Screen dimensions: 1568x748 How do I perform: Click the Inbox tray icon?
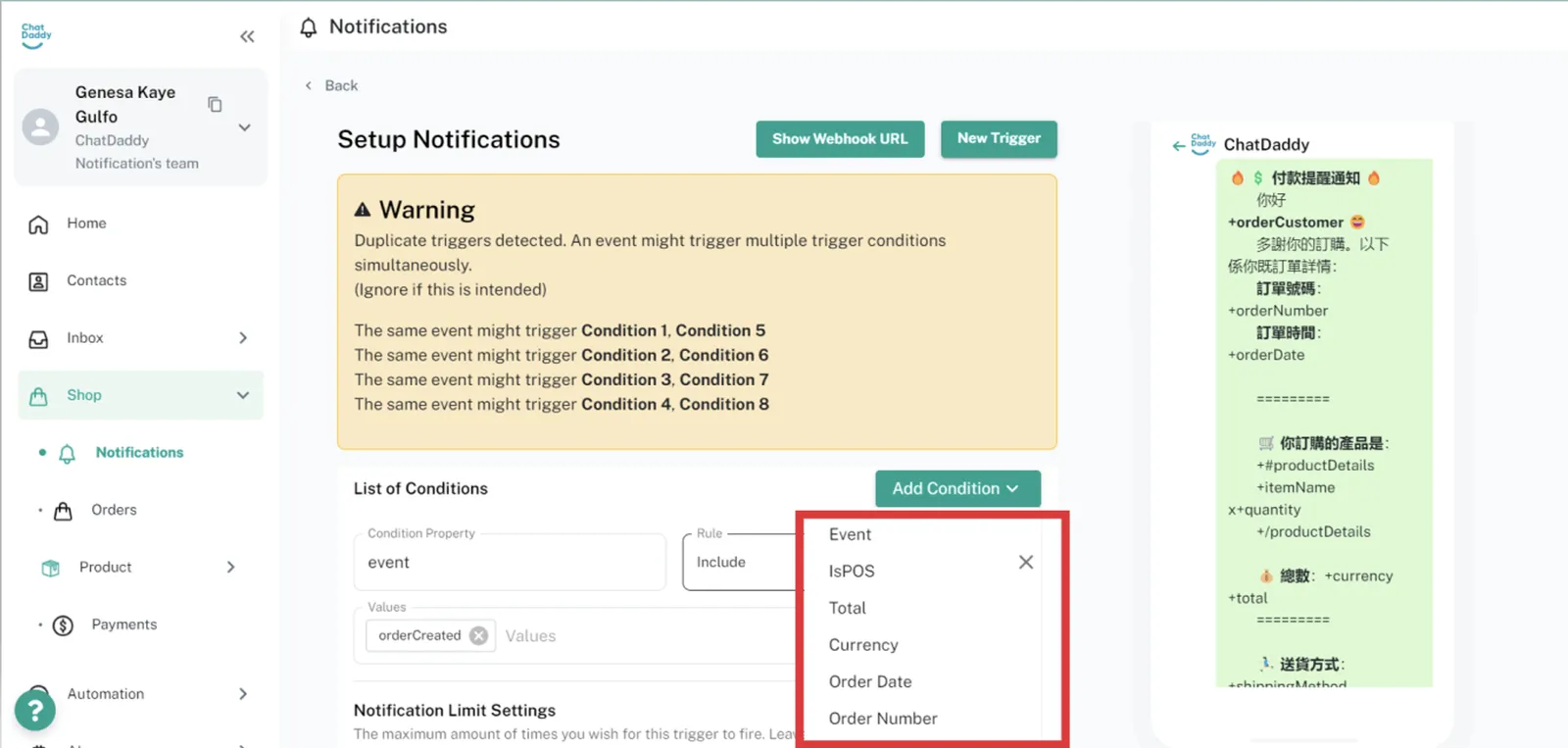pos(38,339)
